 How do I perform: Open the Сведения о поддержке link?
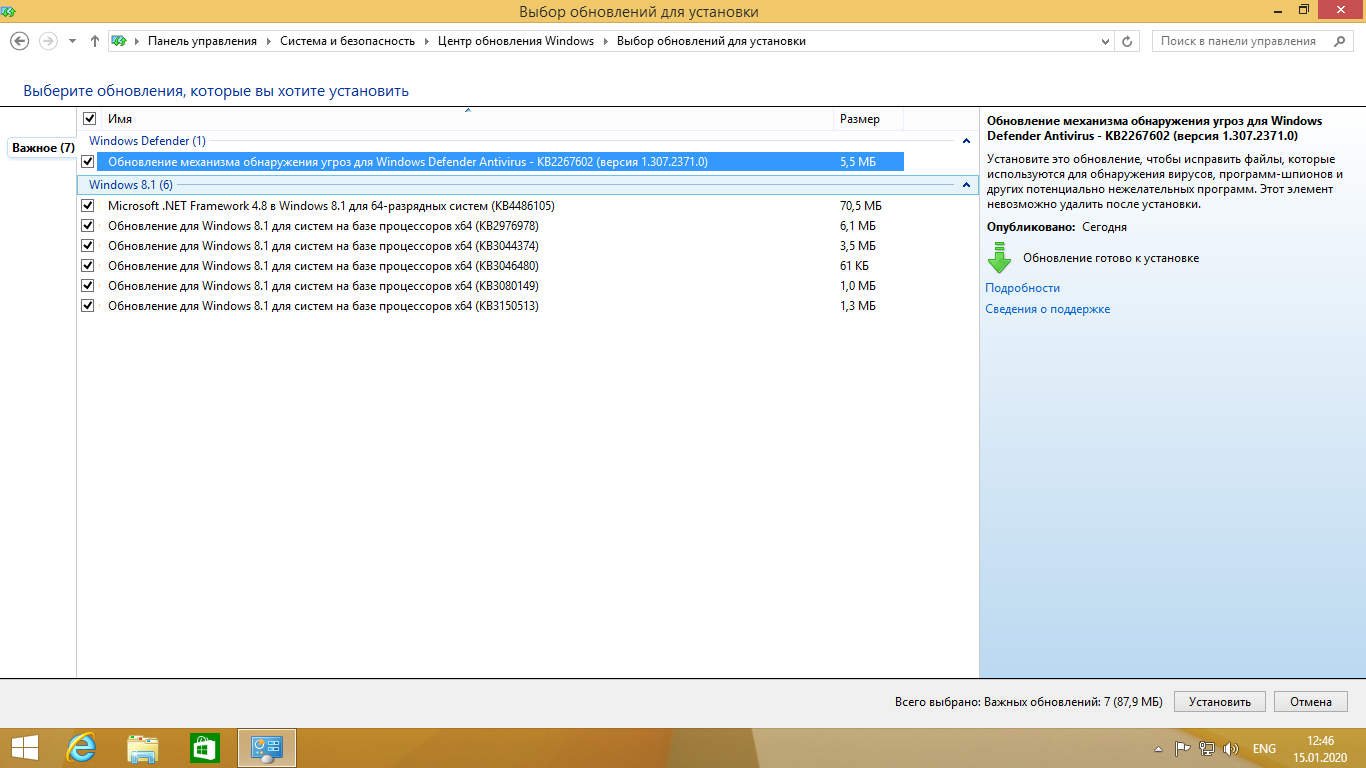click(x=1047, y=309)
